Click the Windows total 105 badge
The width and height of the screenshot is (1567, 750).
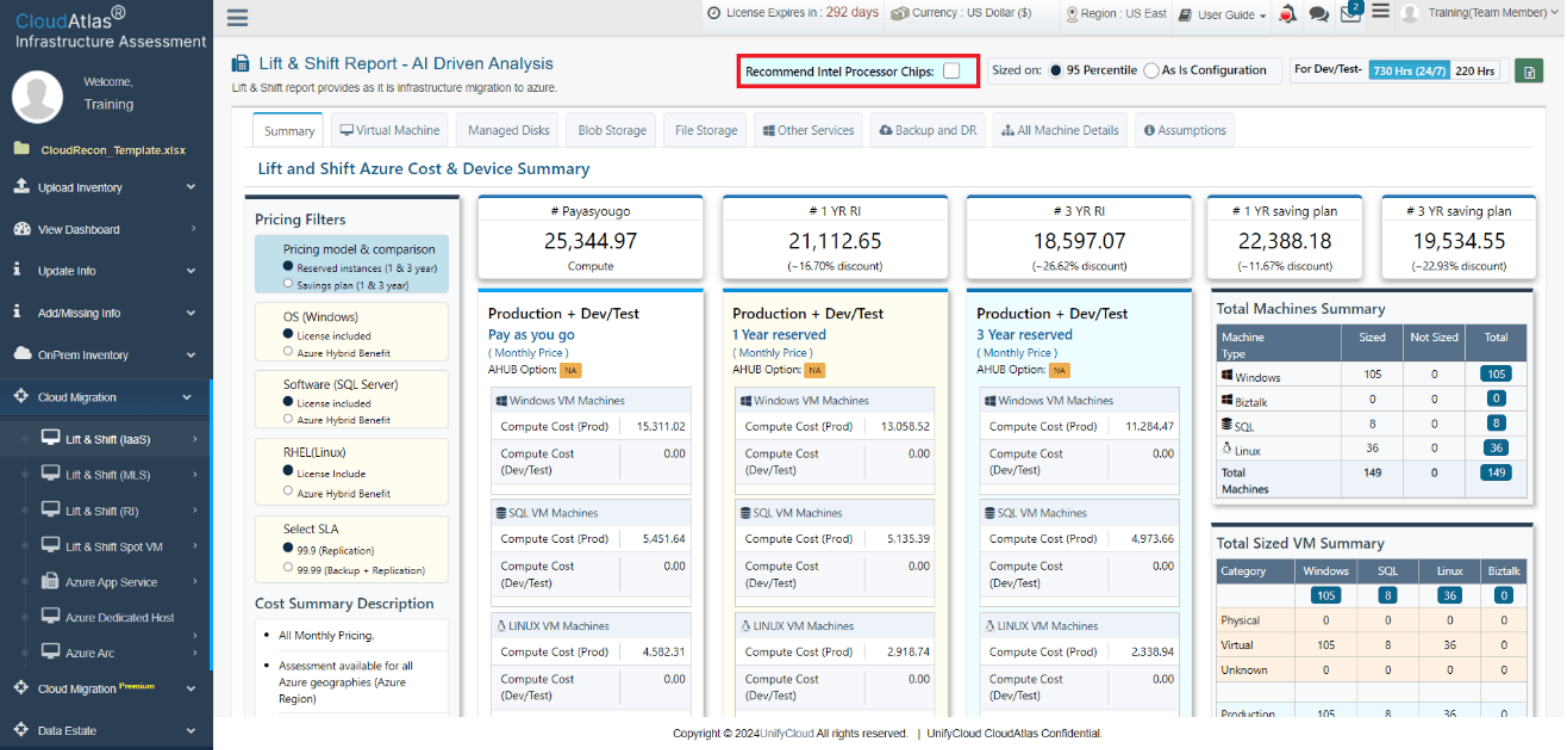pos(1496,374)
